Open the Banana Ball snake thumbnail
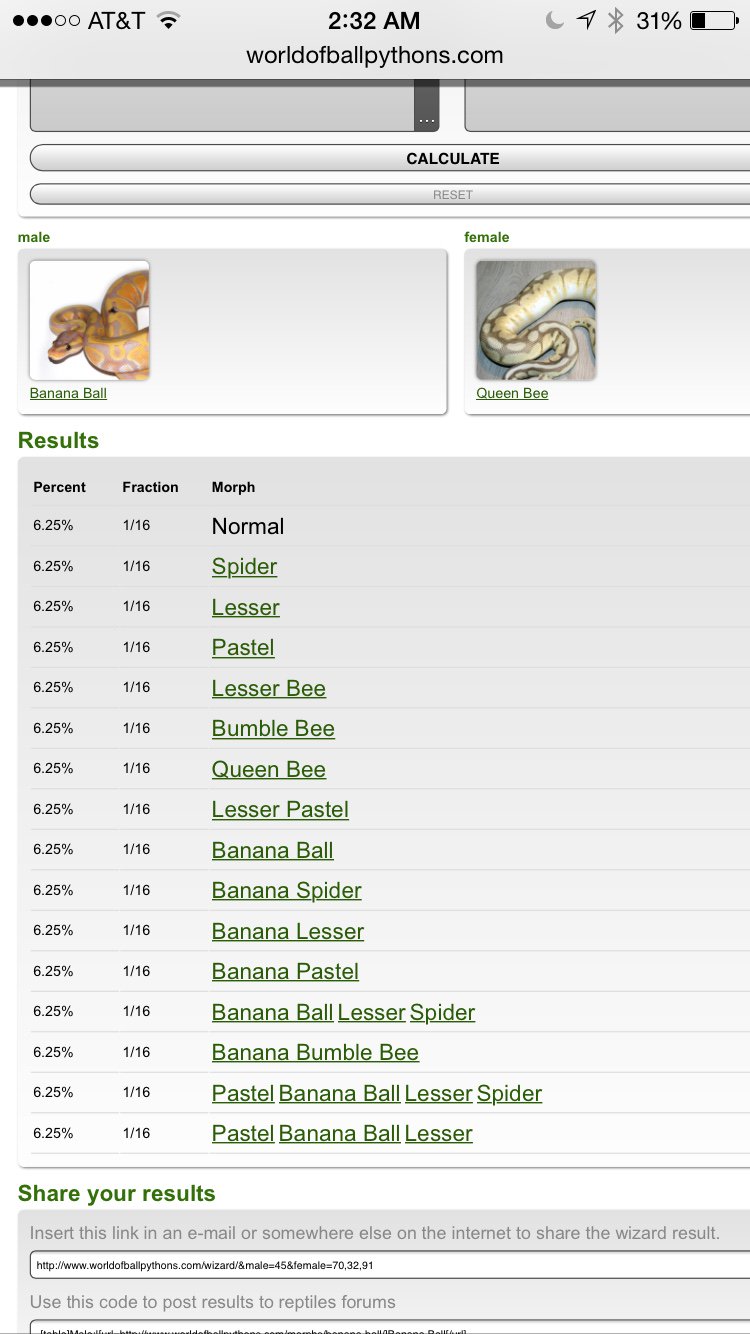 89,320
